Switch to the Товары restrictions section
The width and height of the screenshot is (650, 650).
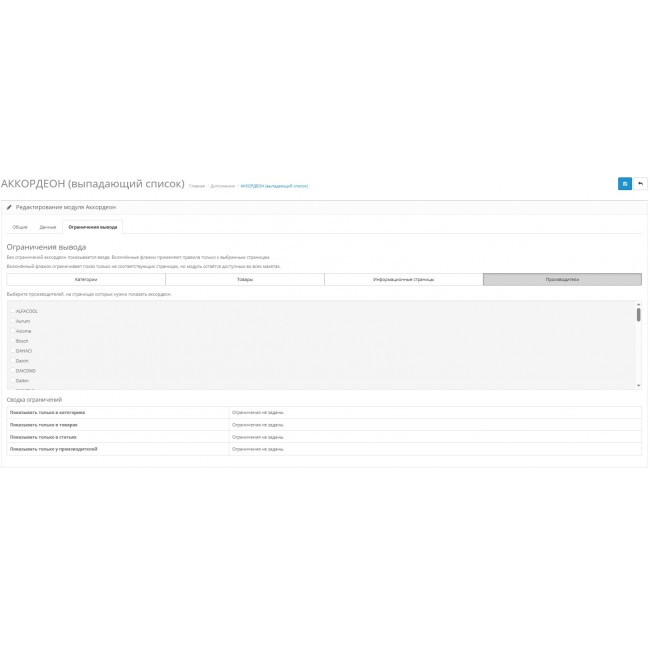tap(245, 280)
